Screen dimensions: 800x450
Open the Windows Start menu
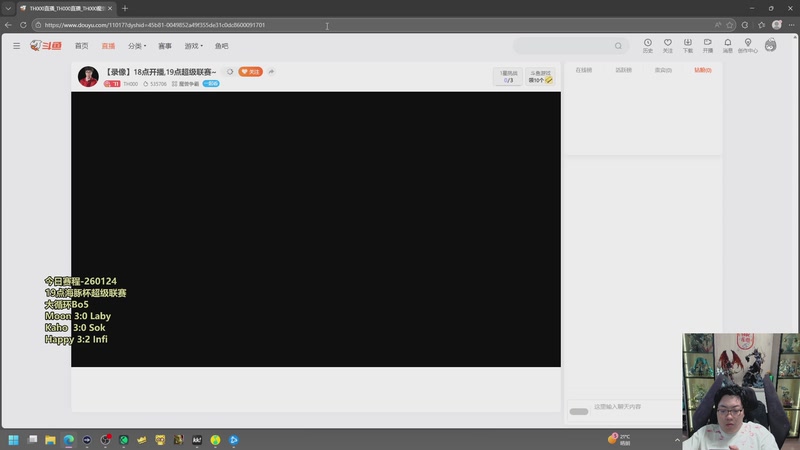pyautogui.click(x=13, y=440)
